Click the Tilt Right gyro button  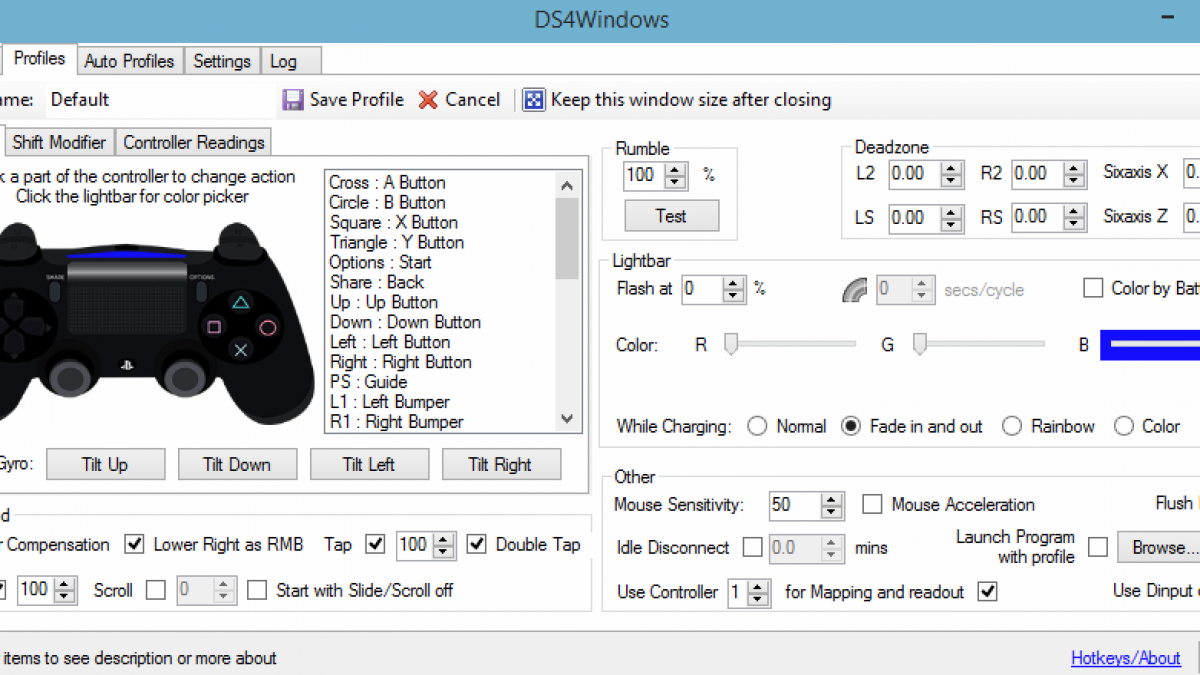point(501,464)
